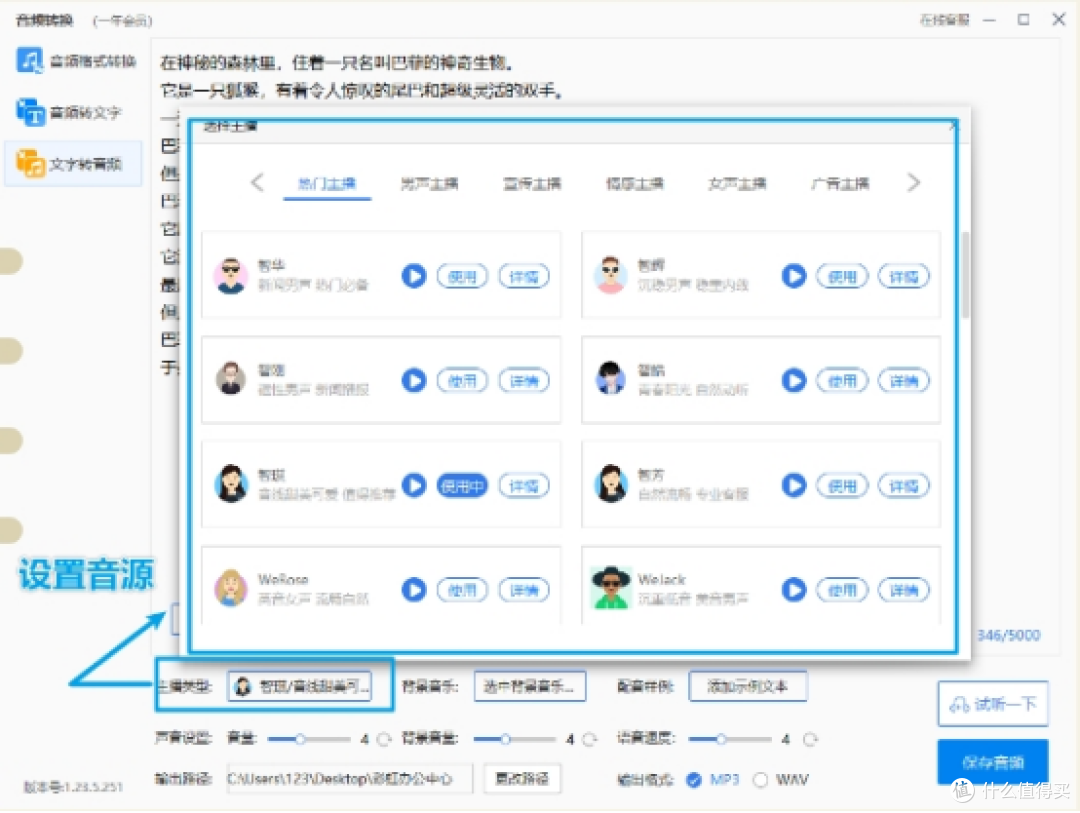Play the 青春阳光 voice preview
This screenshot has height=813, width=1080.
[x=793, y=380]
